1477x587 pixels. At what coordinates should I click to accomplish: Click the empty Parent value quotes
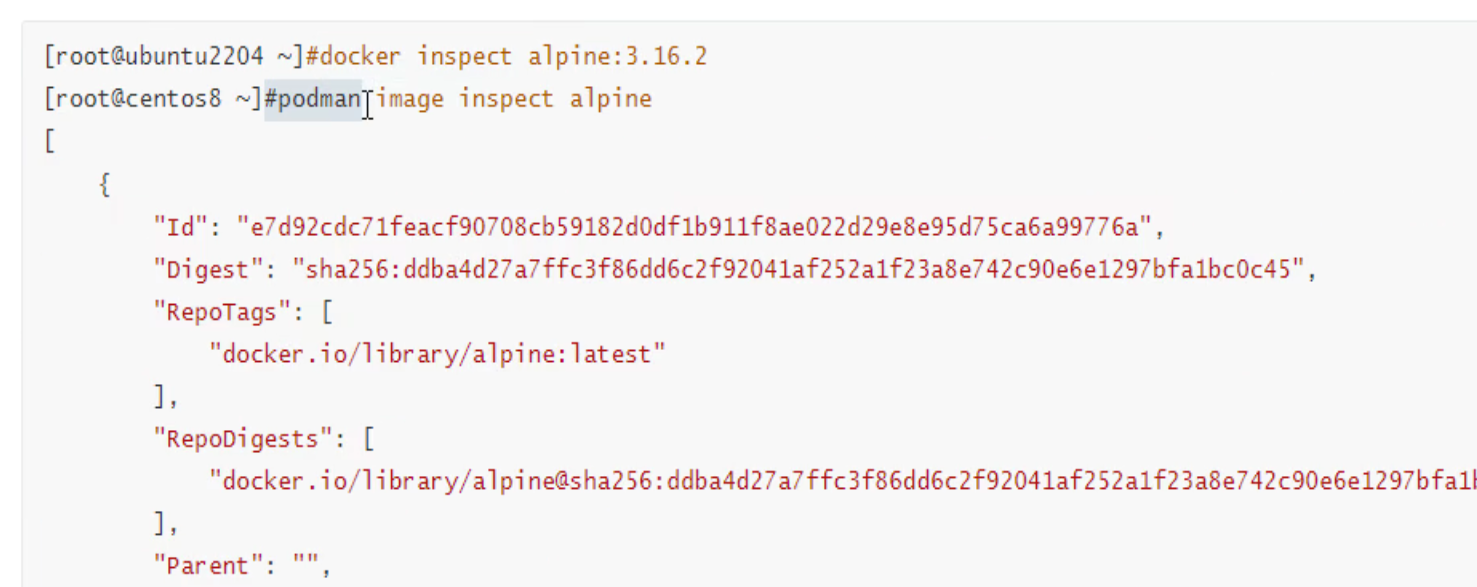tap(304, 566)
